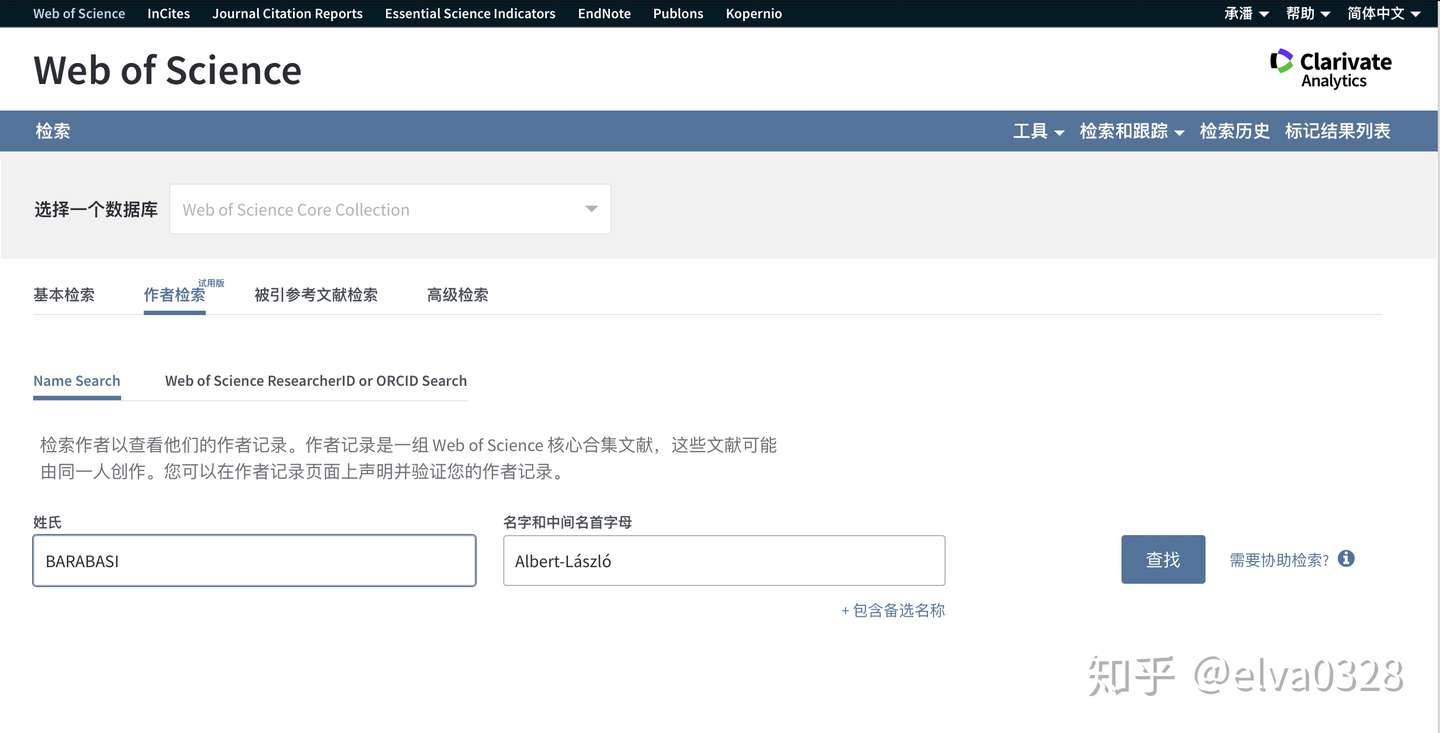Open 检索历史 in the navigation bar
The image size is (1440, 733).
click(x=1234, y=130)
